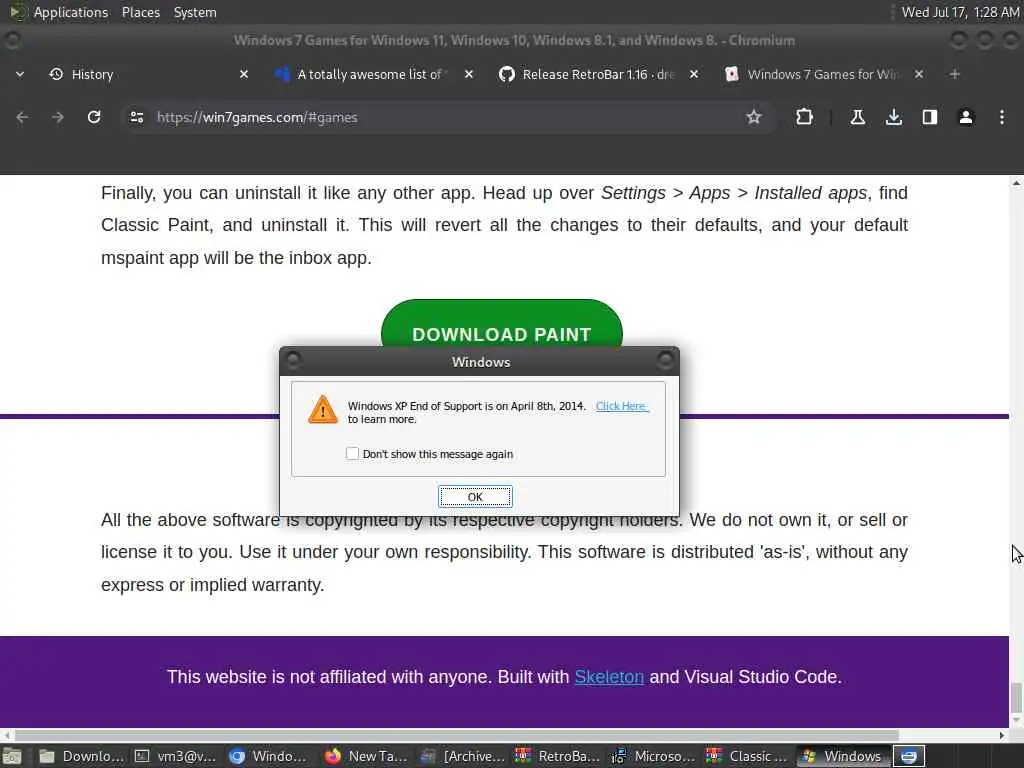Screen dimensions: 1024x768
Task: Close the History tab
Action: pyautogui.click(x=244, y=74)
